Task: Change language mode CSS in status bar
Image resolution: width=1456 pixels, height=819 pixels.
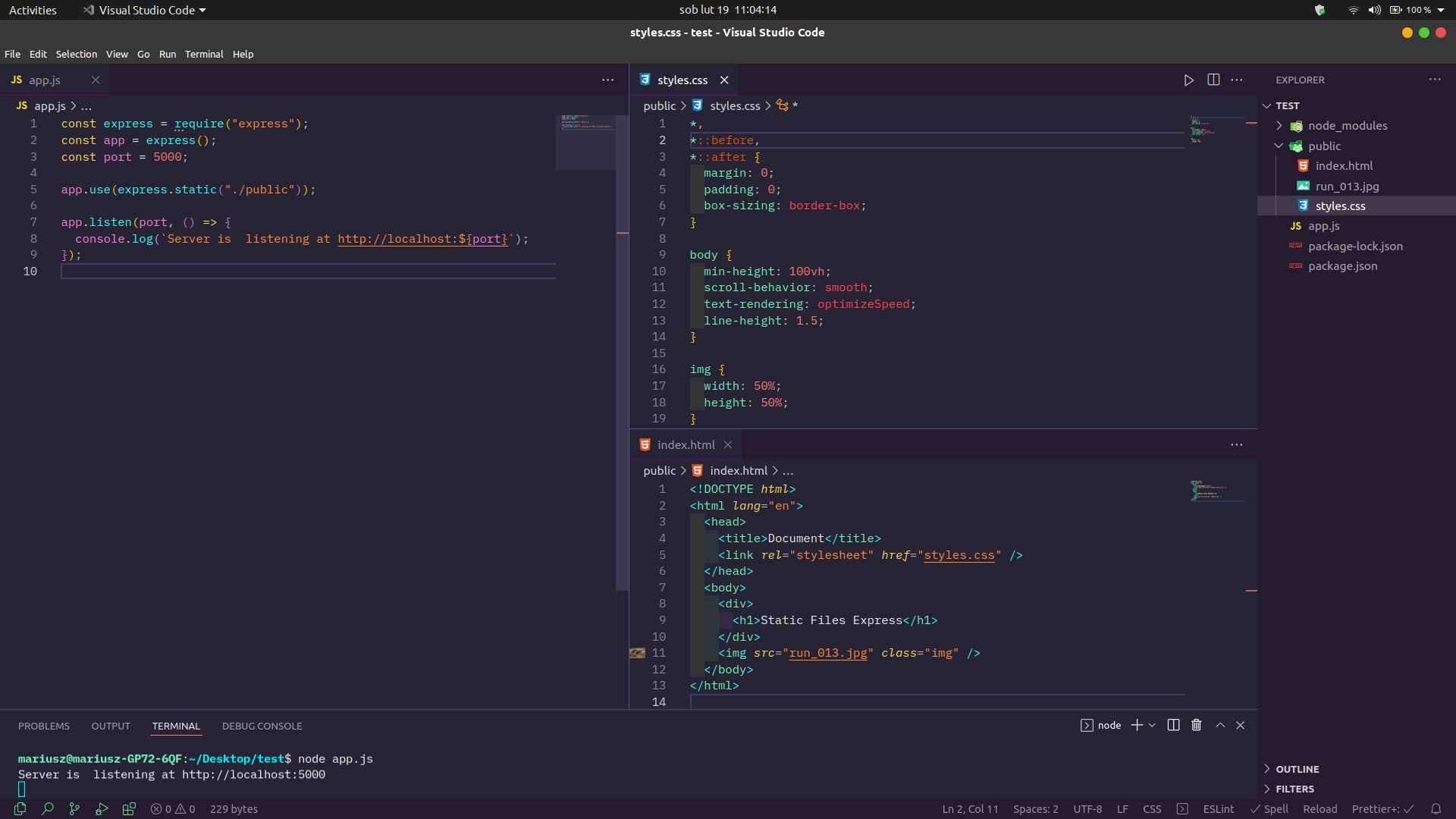Action: click(x=1152, y=809)
